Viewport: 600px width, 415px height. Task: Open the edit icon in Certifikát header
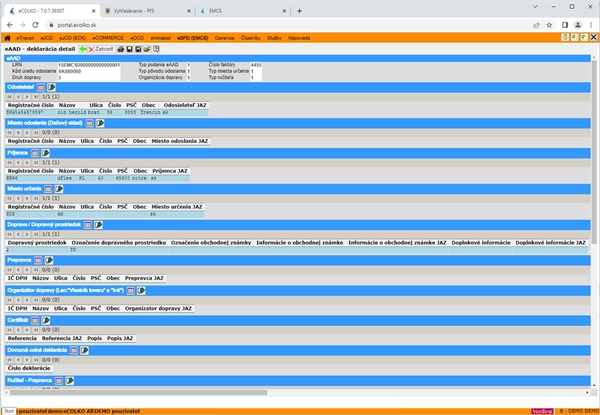point(46,321)
